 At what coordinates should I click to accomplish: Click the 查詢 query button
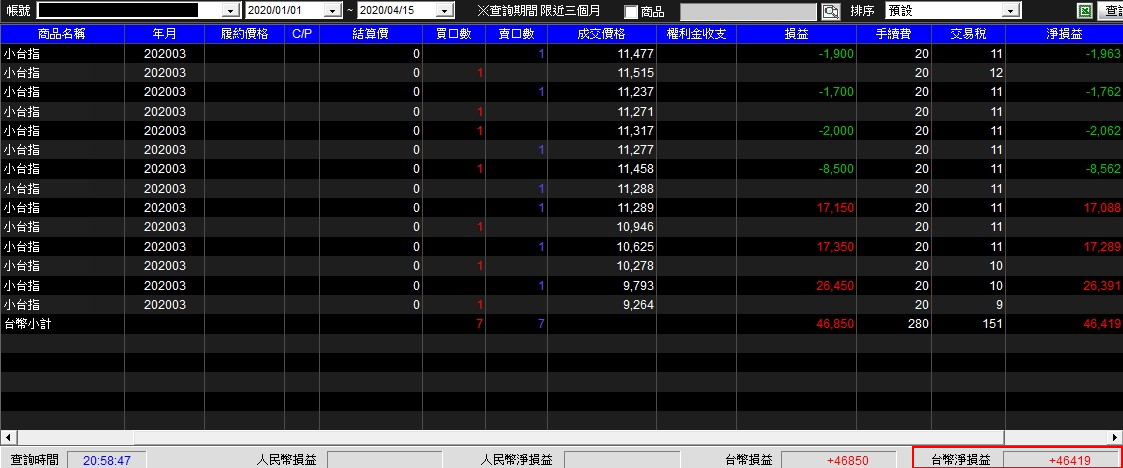coord(1113,11)
